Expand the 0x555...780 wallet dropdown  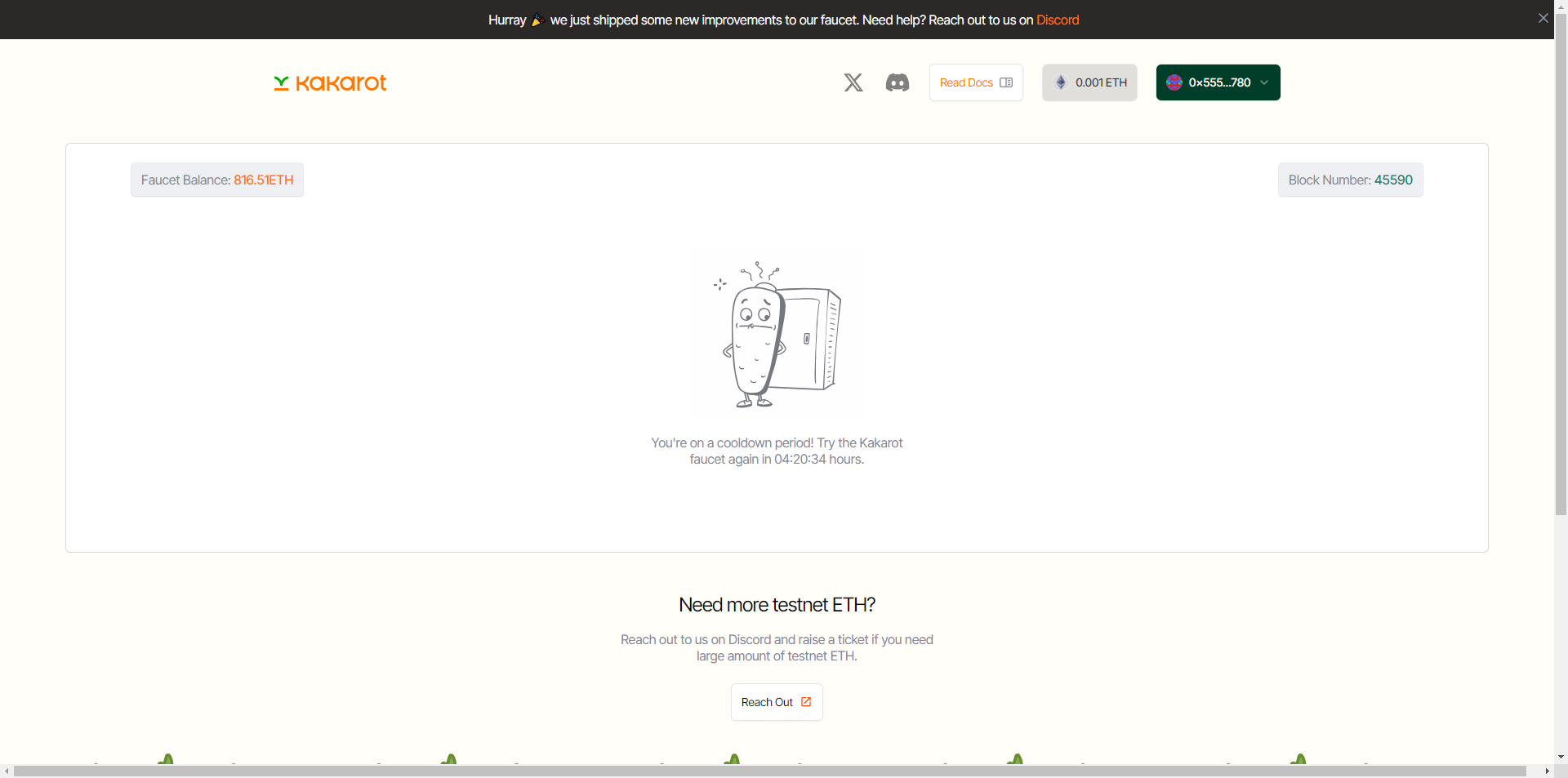pyautogui.click(x=1218, y=82)
